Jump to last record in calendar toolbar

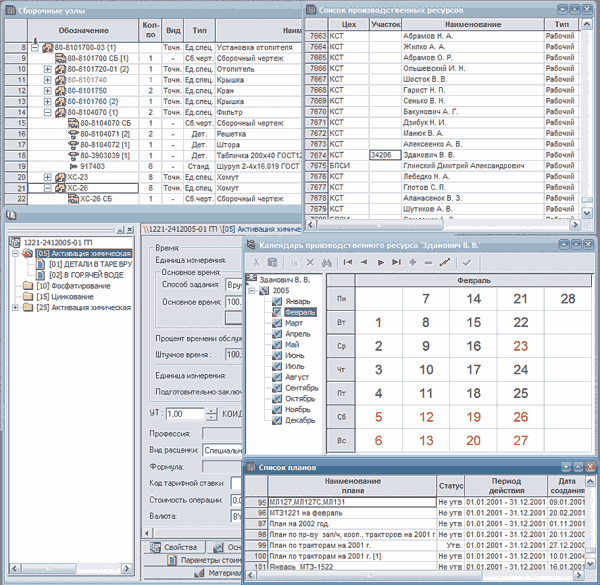tap(396, 262)
